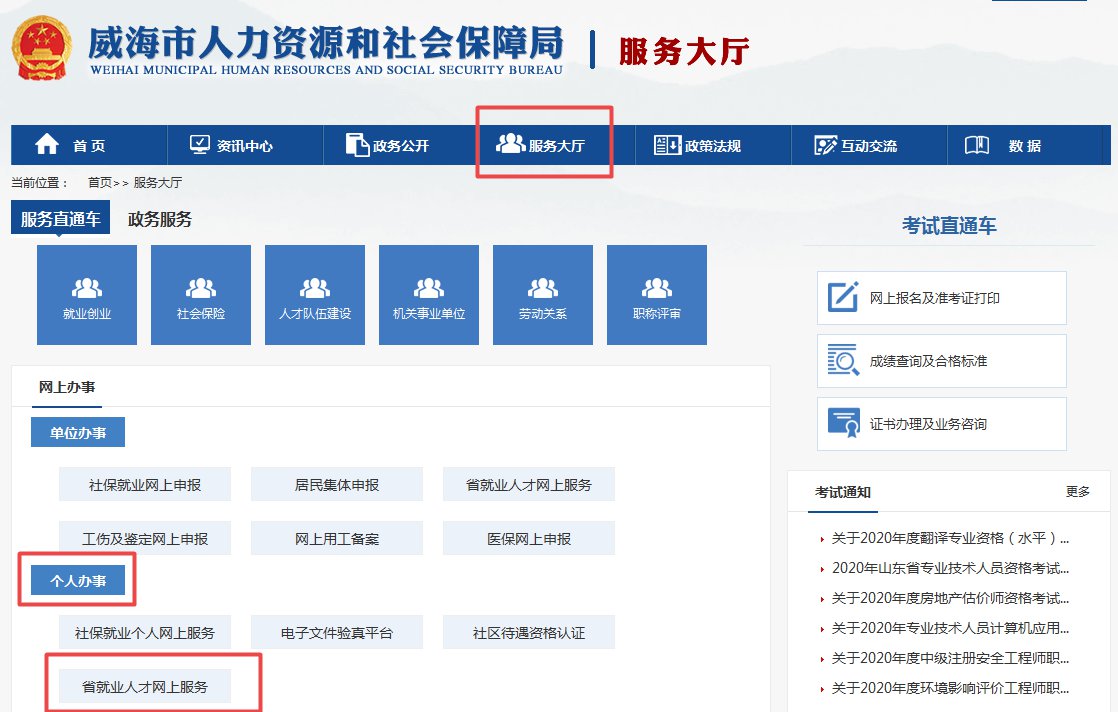Viewport: 1118px width, 712px height.
Task: Select the 服务直通车 tab
Action: [x=60, y=220]
